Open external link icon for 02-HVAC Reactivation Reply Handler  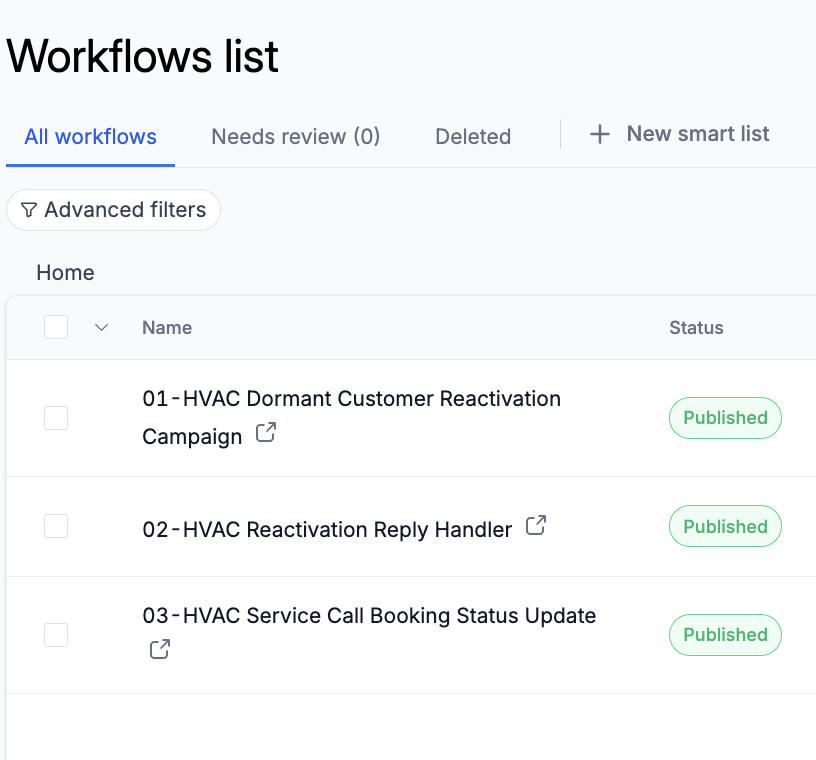click(536, 525)
